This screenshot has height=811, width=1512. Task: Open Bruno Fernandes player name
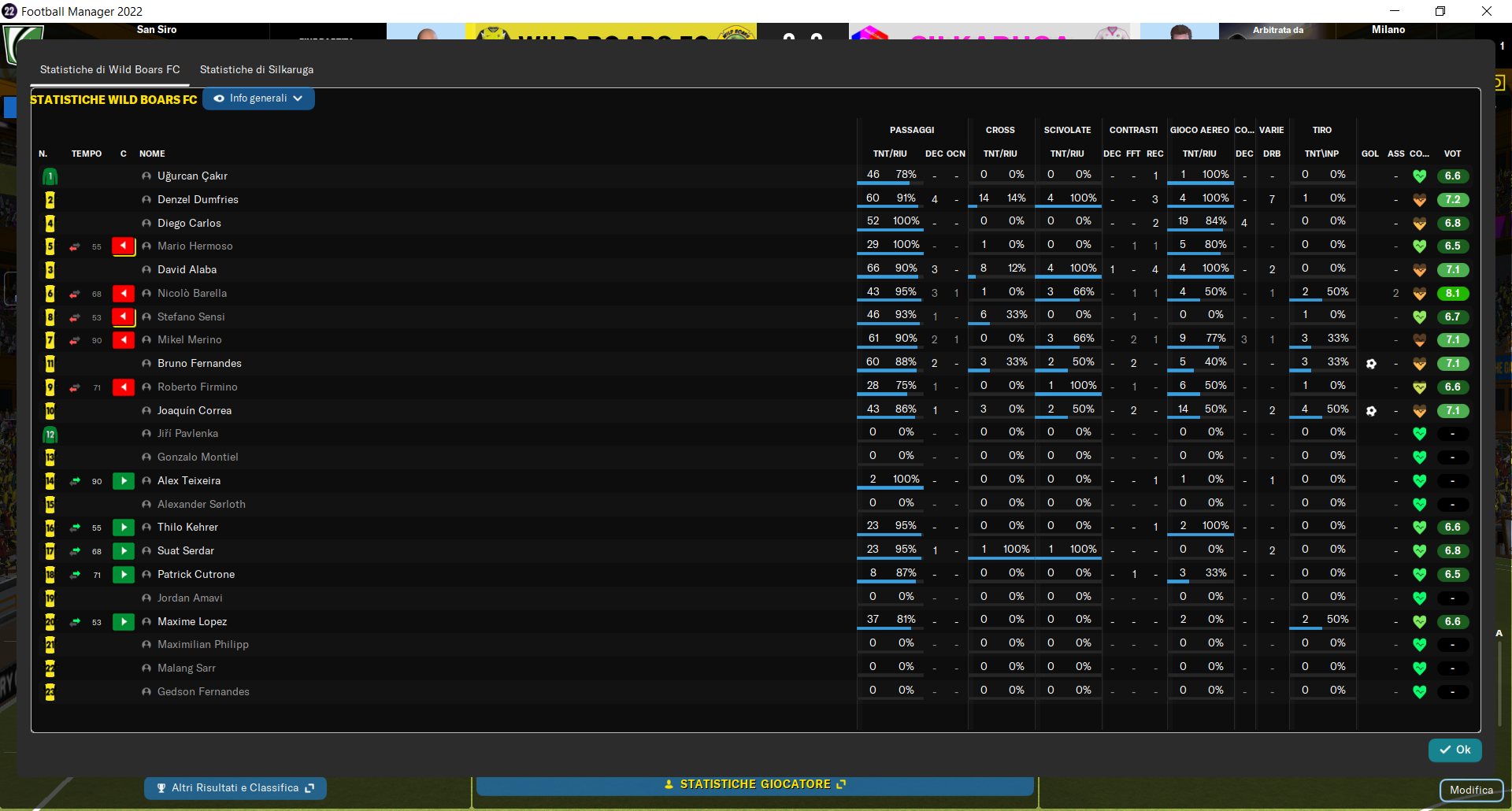(199, 364)
